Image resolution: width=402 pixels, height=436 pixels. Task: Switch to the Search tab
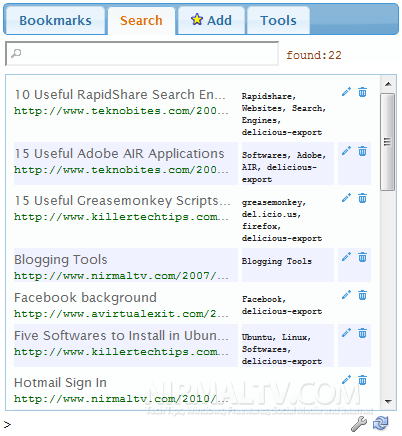(141, 21)
